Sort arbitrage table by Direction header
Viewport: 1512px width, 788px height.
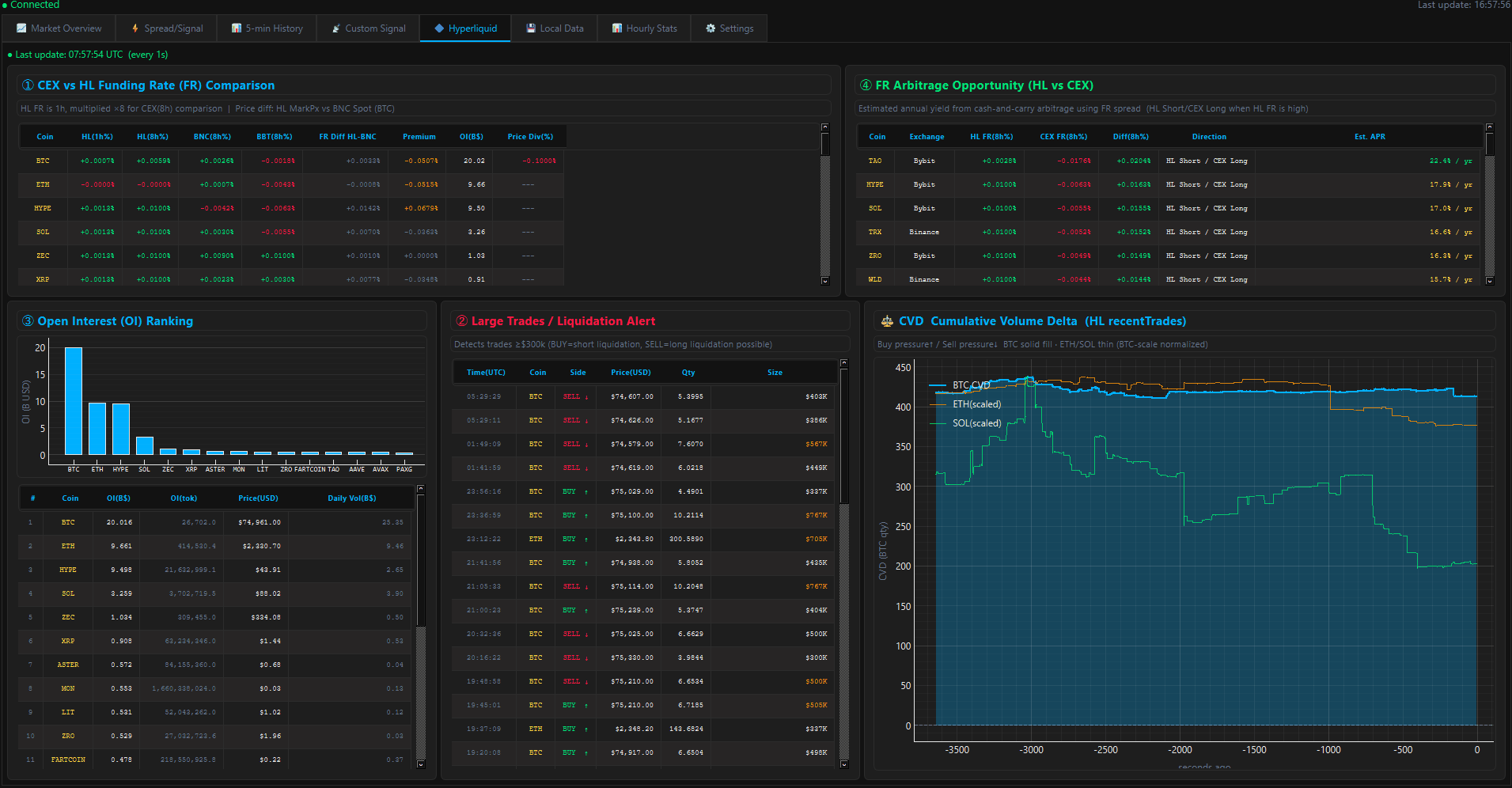1209,137
